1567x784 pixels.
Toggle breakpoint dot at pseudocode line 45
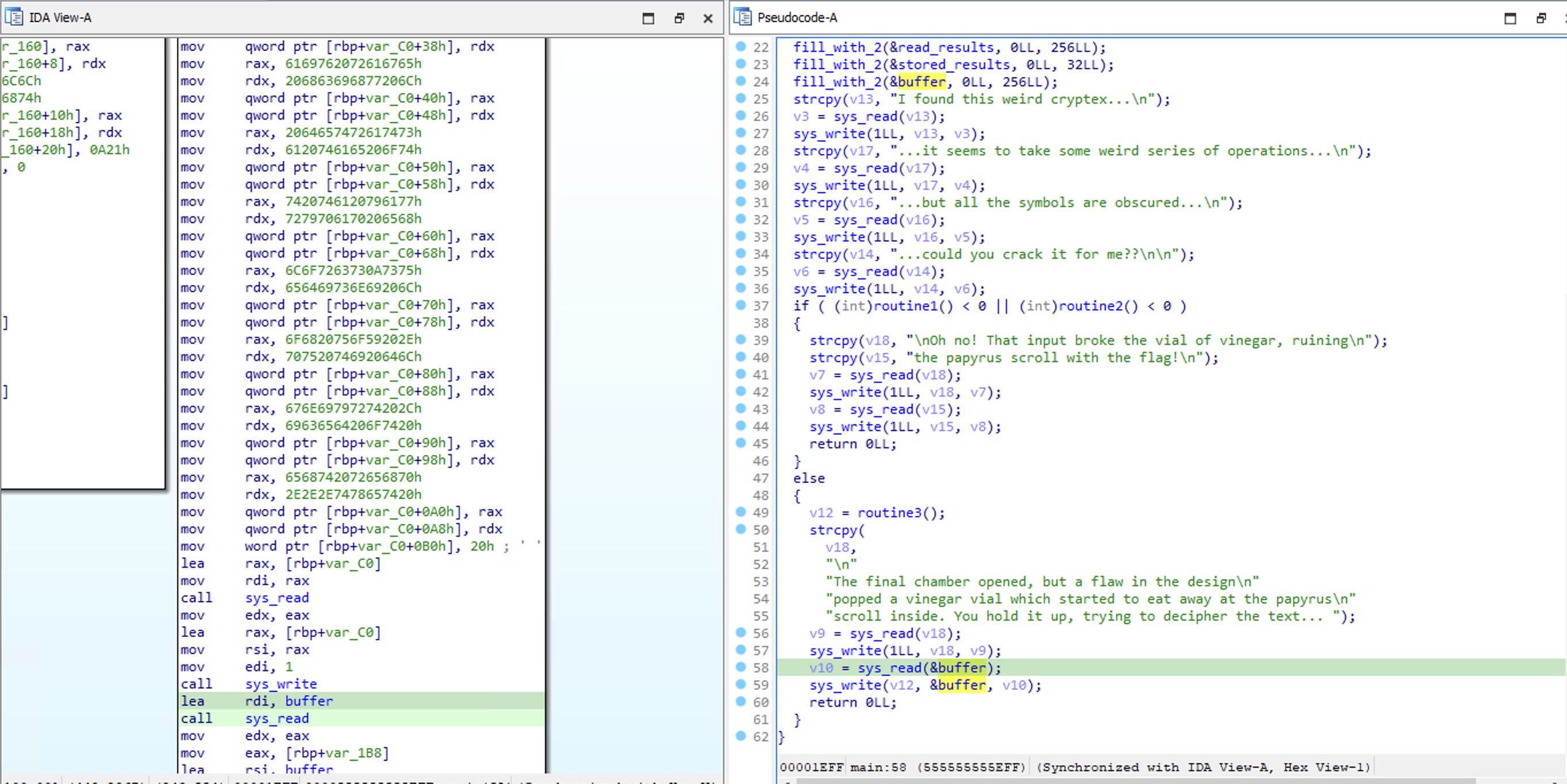pyautogui.click(x=740, y=443)
